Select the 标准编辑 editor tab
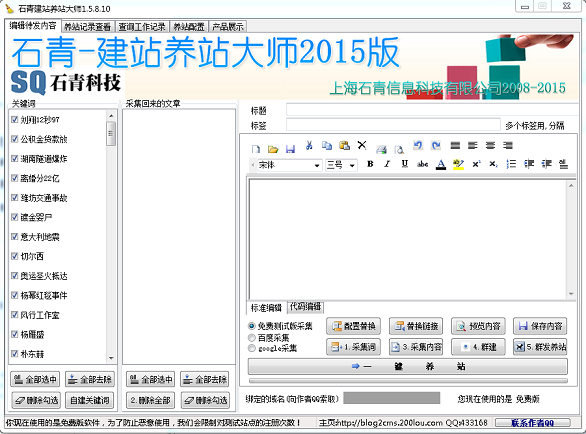 point(266,308)
